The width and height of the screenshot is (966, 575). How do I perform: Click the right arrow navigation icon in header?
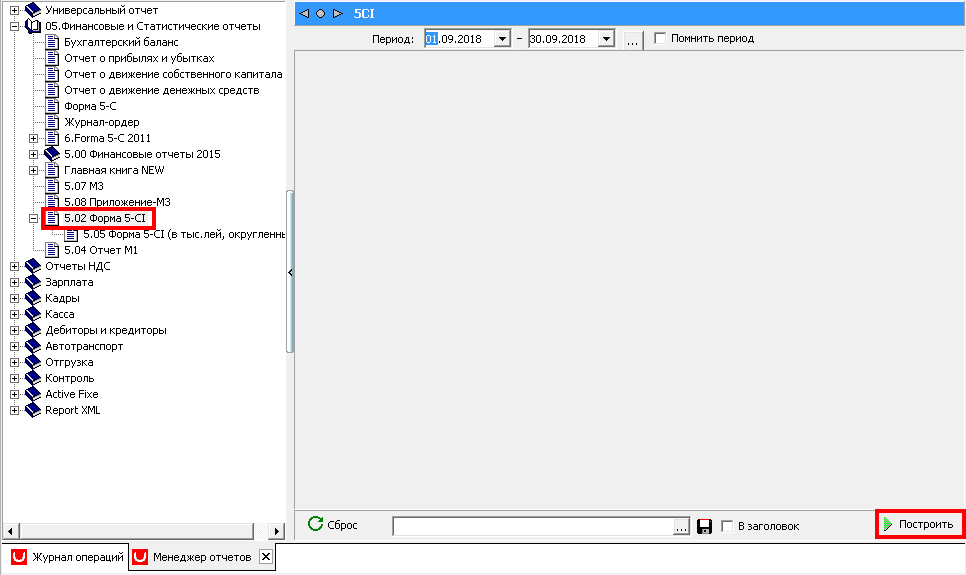click(x=338, y=14)
